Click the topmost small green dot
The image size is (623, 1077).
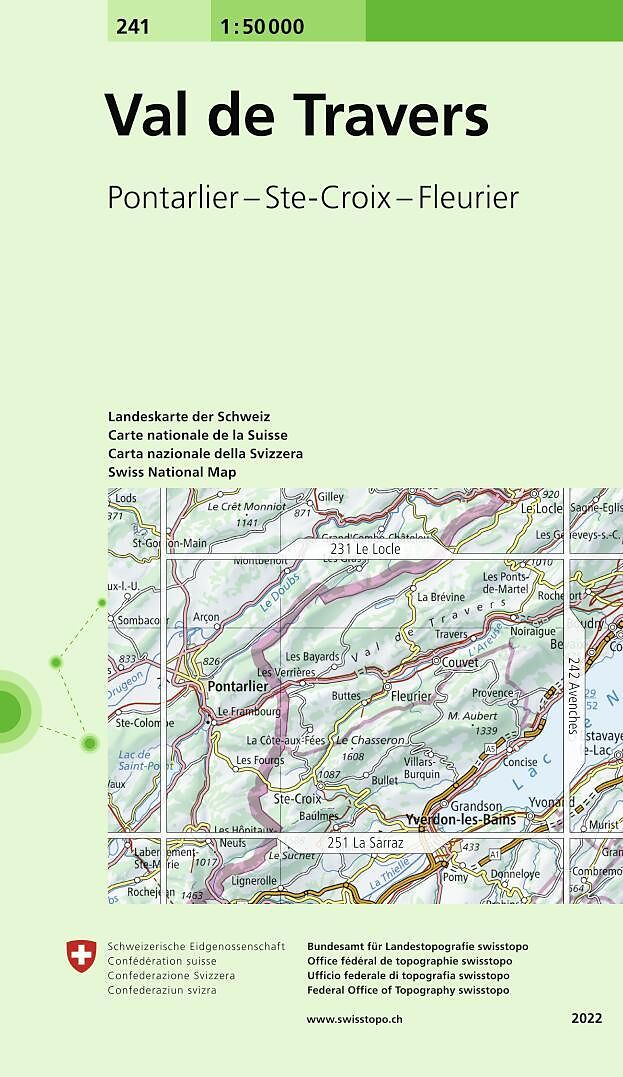[x=101, y=603]
